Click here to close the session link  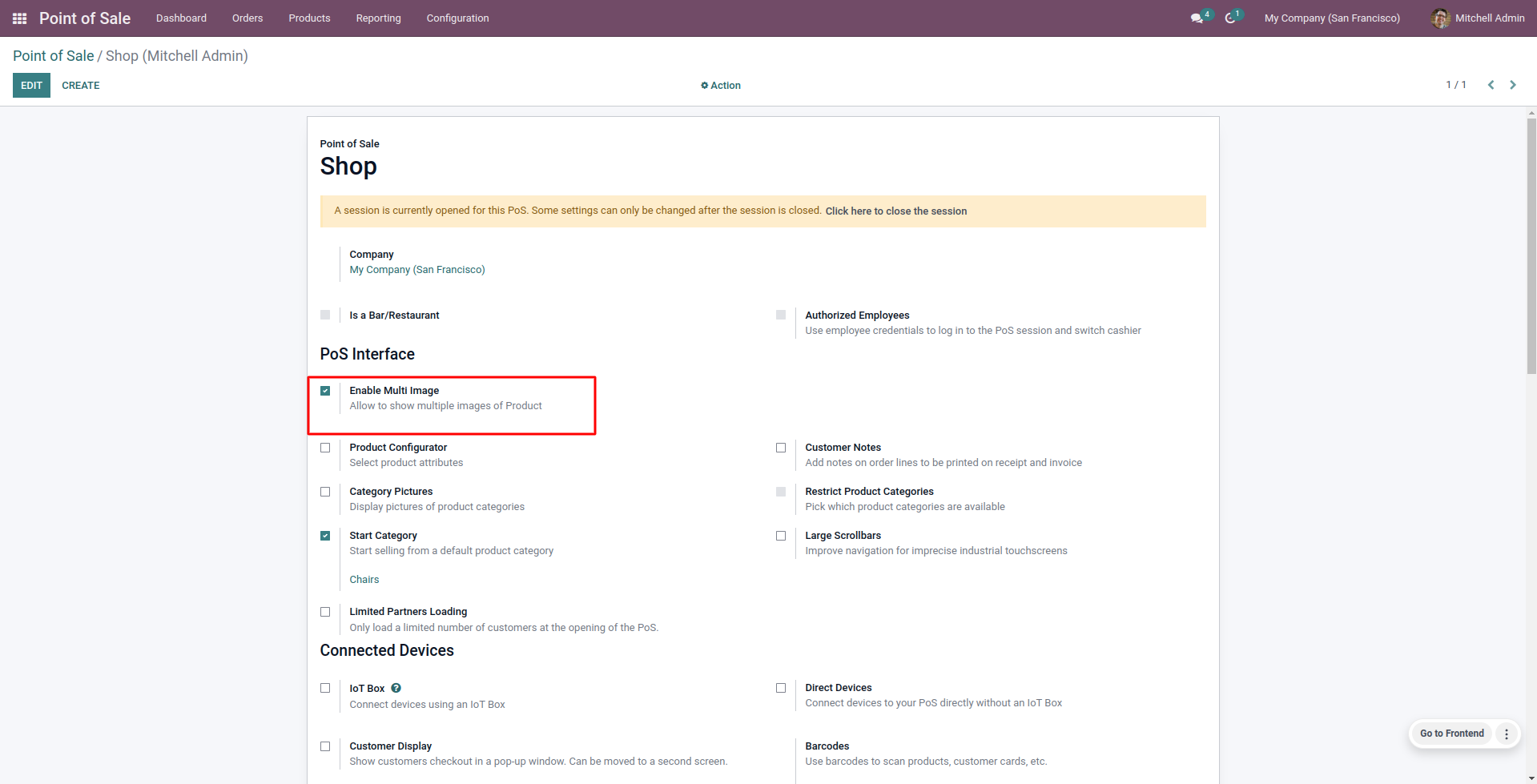[896, 211]
